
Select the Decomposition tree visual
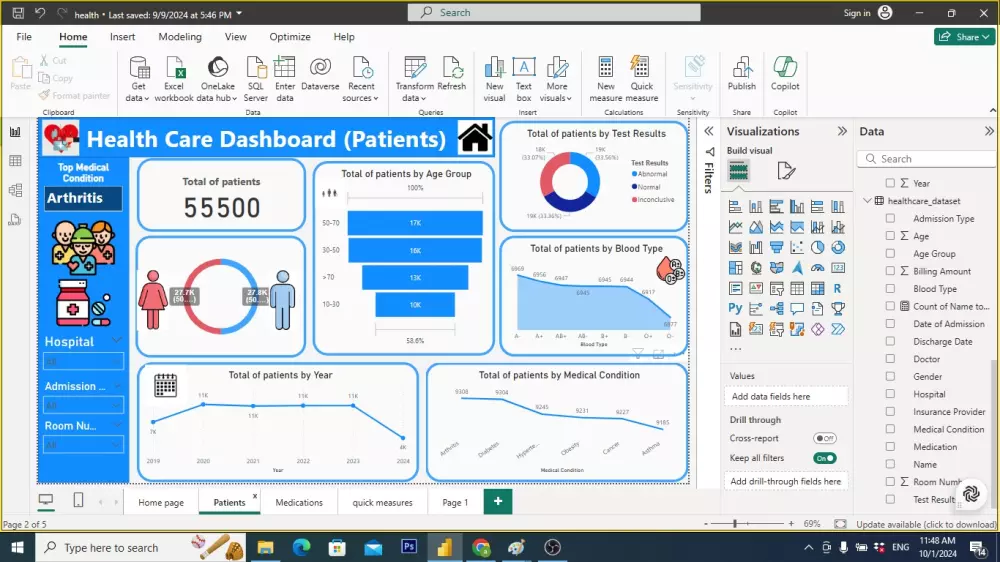click(x=776, y=309)
